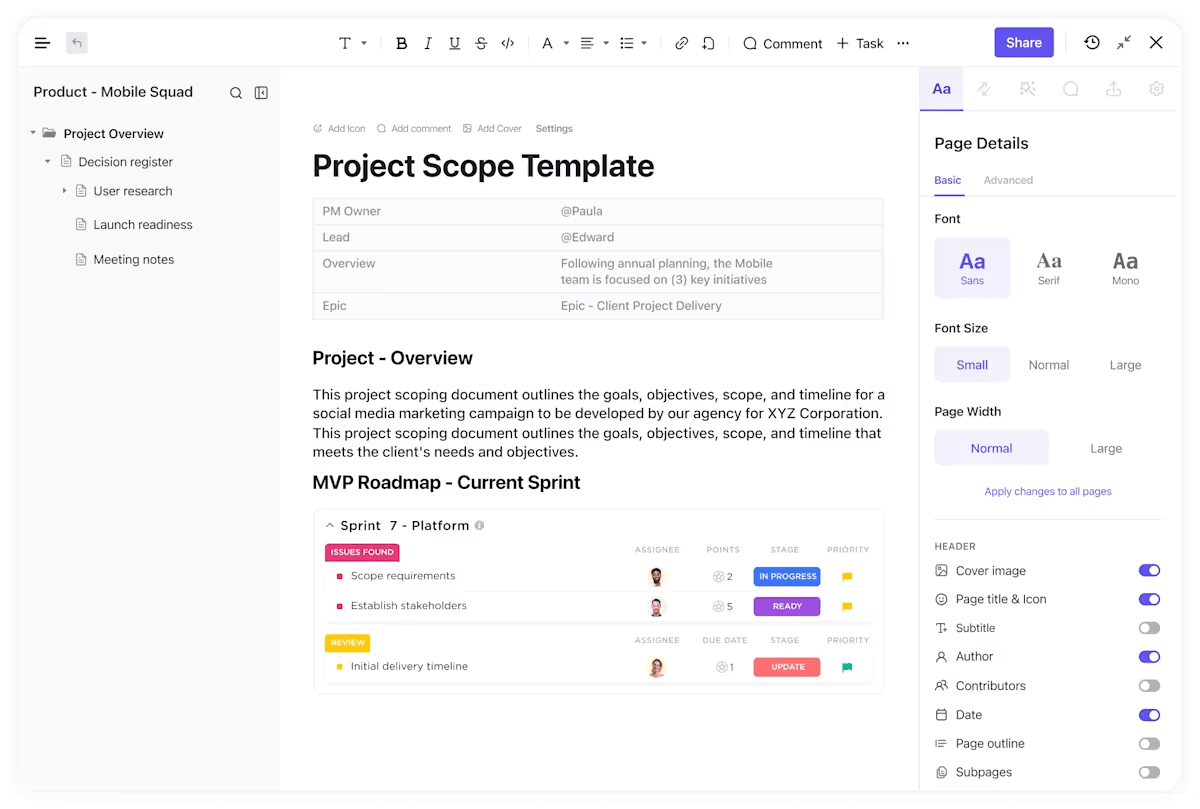This screenshot has height=809, width=1200.
Task: Open the text style dropdown
Action: tap(351, 43)
